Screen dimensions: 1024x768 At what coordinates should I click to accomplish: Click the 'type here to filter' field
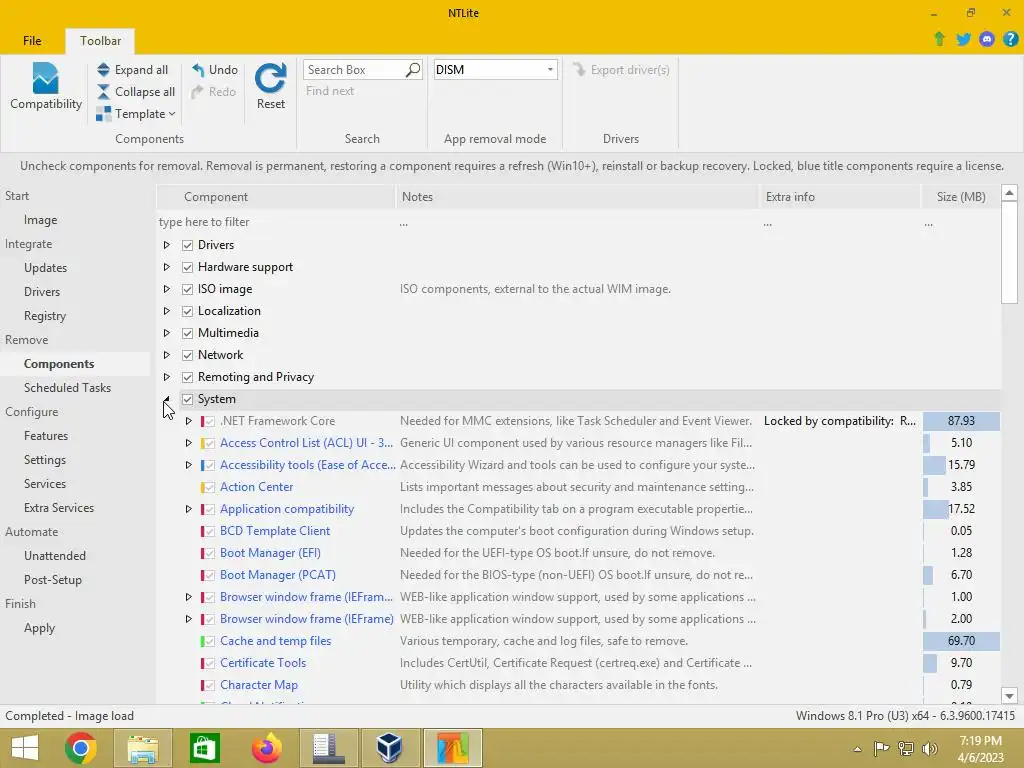(x=274, y=222)
